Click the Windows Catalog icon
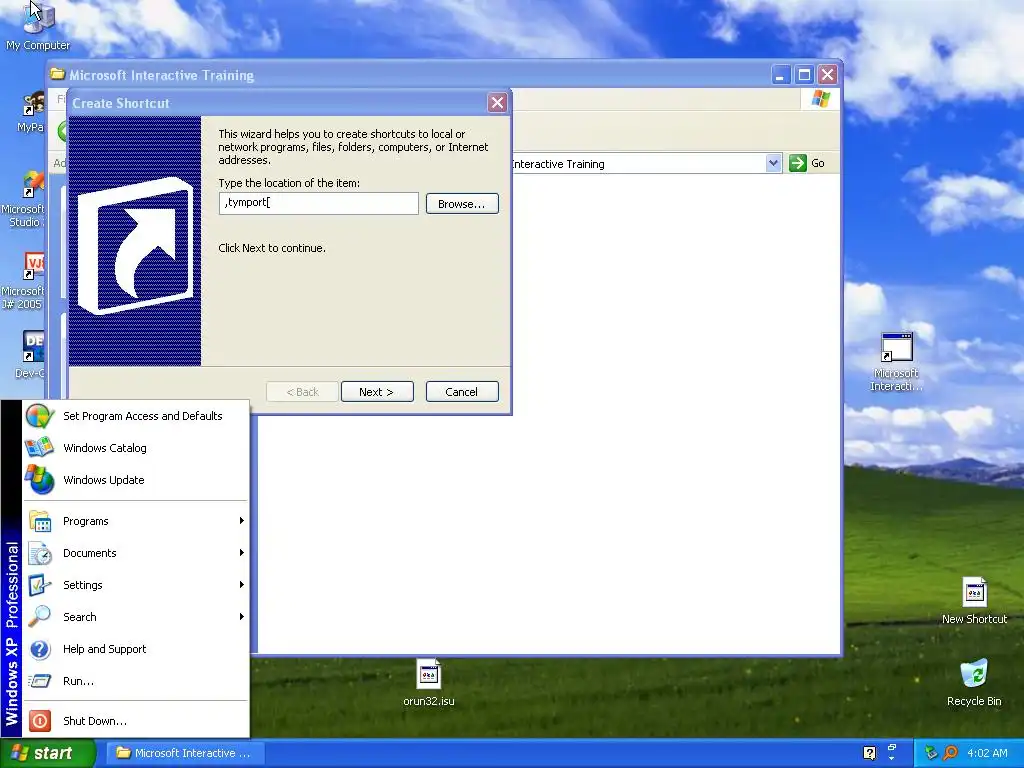The height and width of the screenshot is (768, 1024). (x=40, y=447)
